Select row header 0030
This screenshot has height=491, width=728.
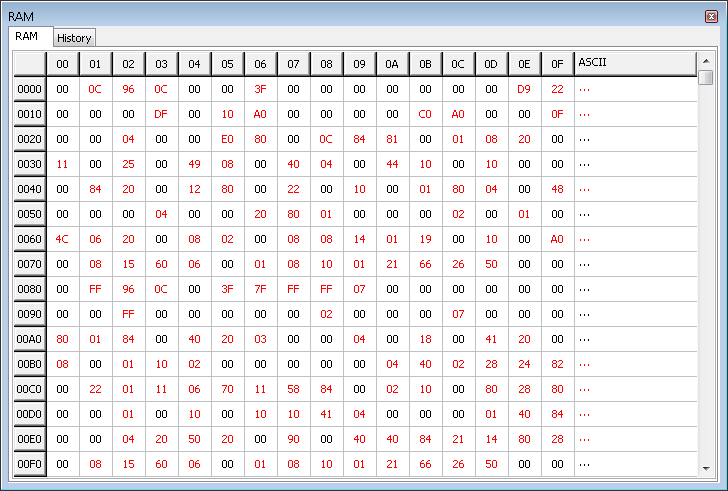tap(30, 164)
